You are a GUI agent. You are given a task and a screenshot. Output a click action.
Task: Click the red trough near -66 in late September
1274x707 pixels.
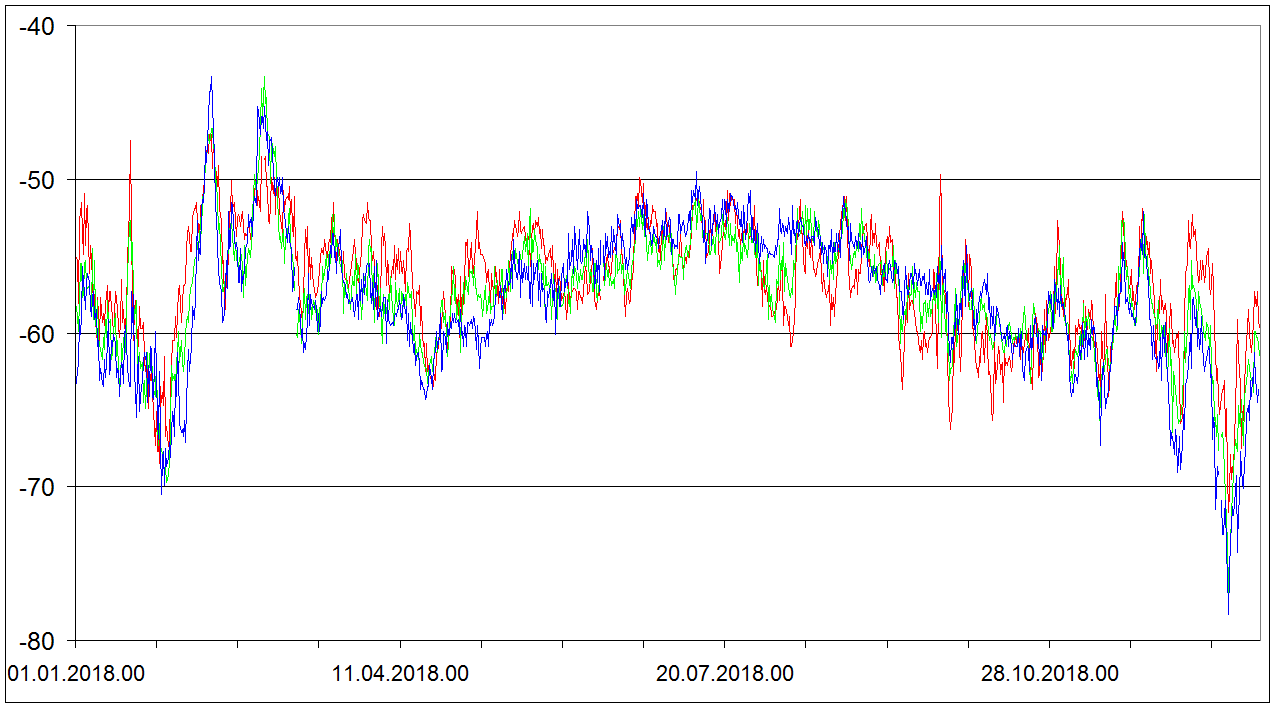[x=950, y=428]
